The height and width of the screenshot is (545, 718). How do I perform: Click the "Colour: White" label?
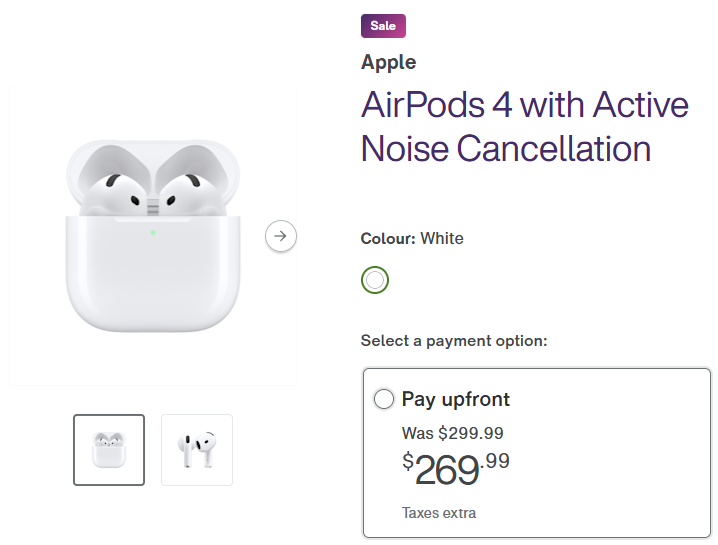tap(412, 238)
